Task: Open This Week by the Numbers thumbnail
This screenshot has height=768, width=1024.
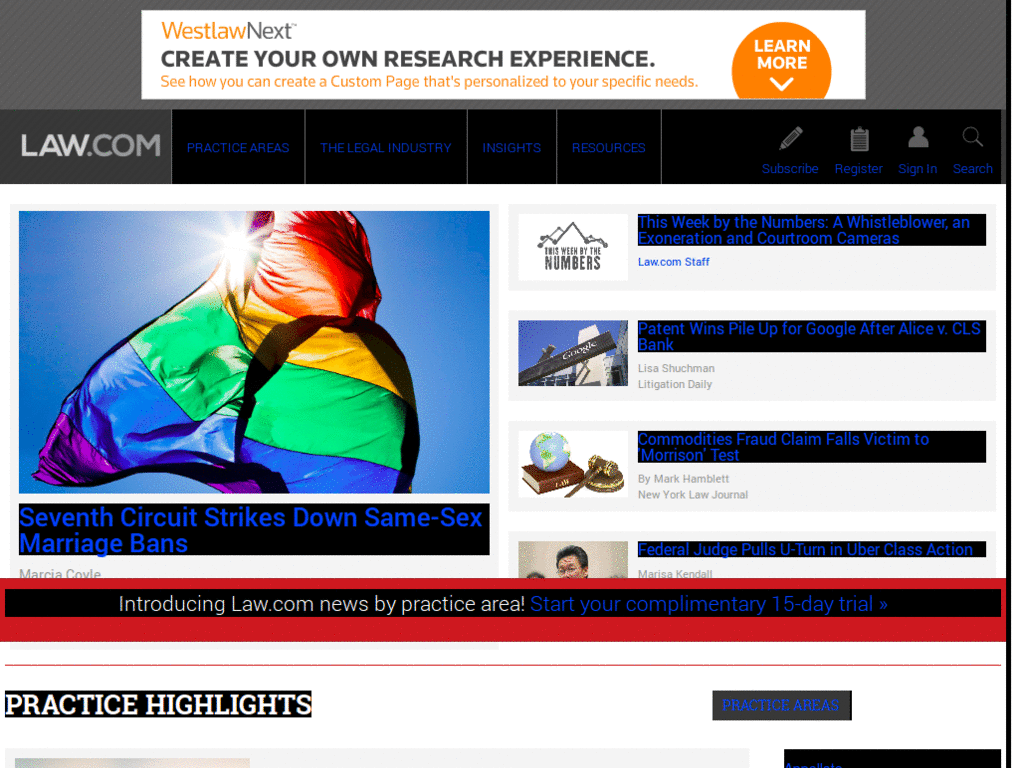Action: point(573,248)
